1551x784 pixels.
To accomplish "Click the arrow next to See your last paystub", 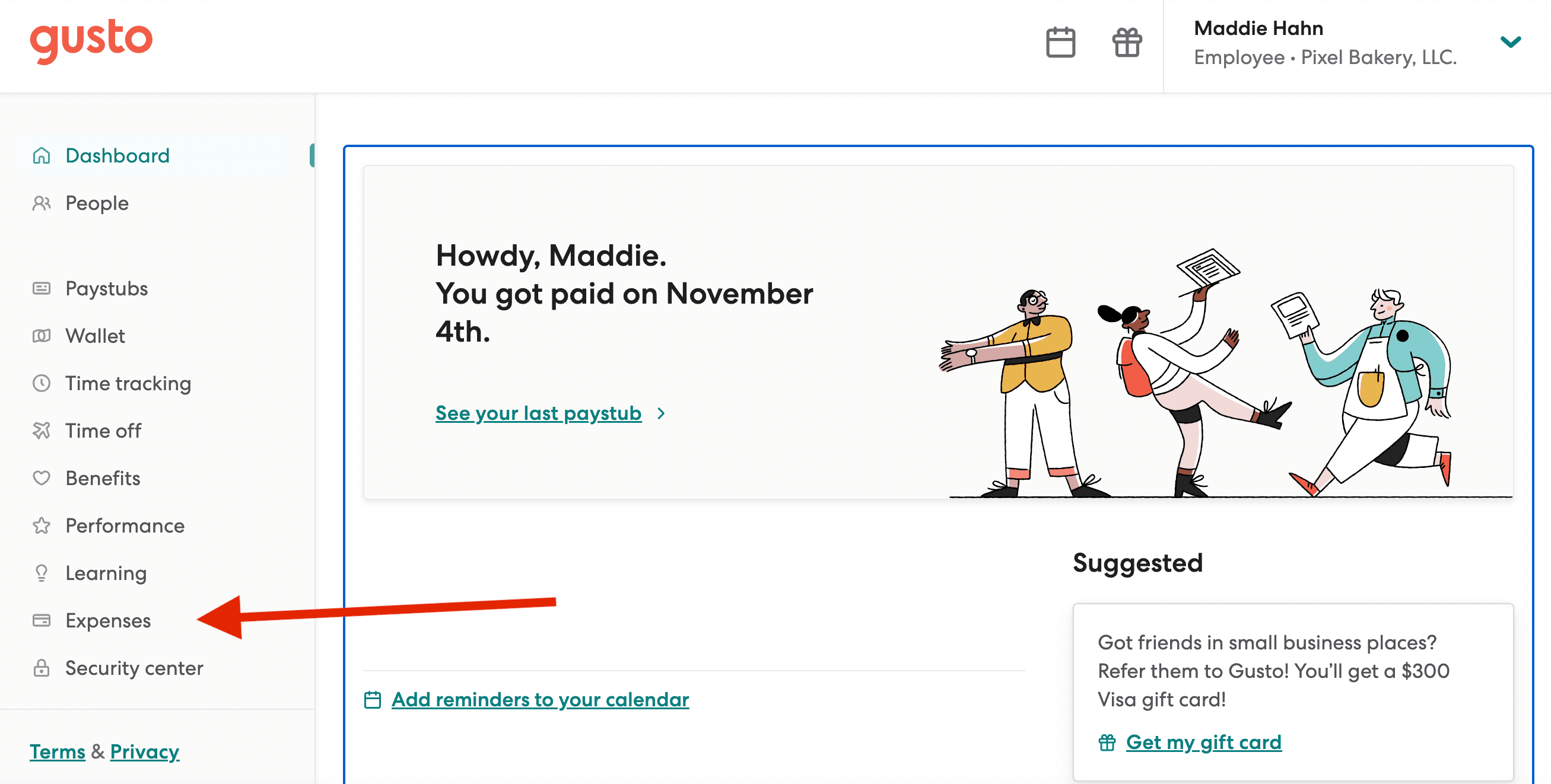I will (x=661, y=414).
